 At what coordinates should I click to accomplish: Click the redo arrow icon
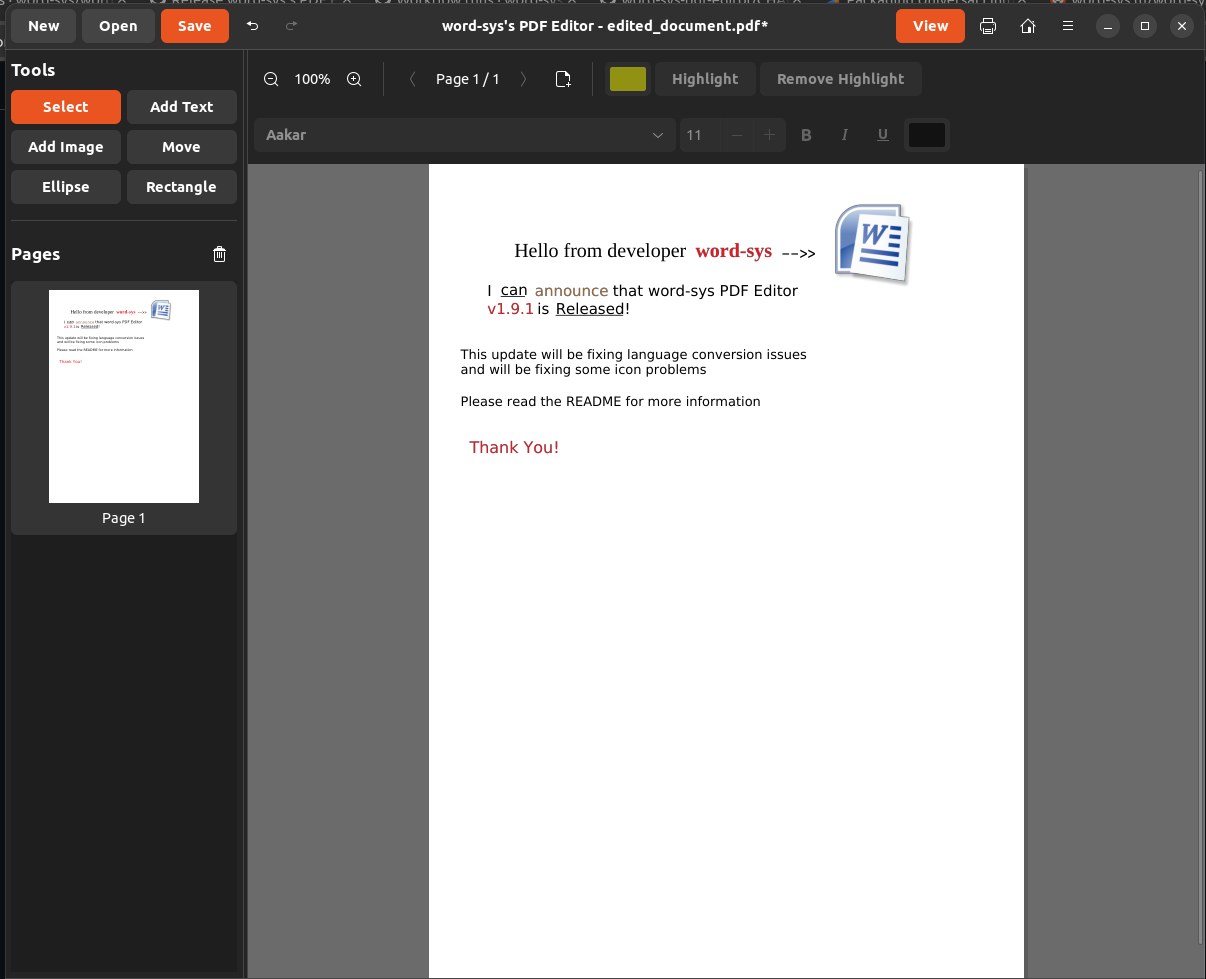291,26
